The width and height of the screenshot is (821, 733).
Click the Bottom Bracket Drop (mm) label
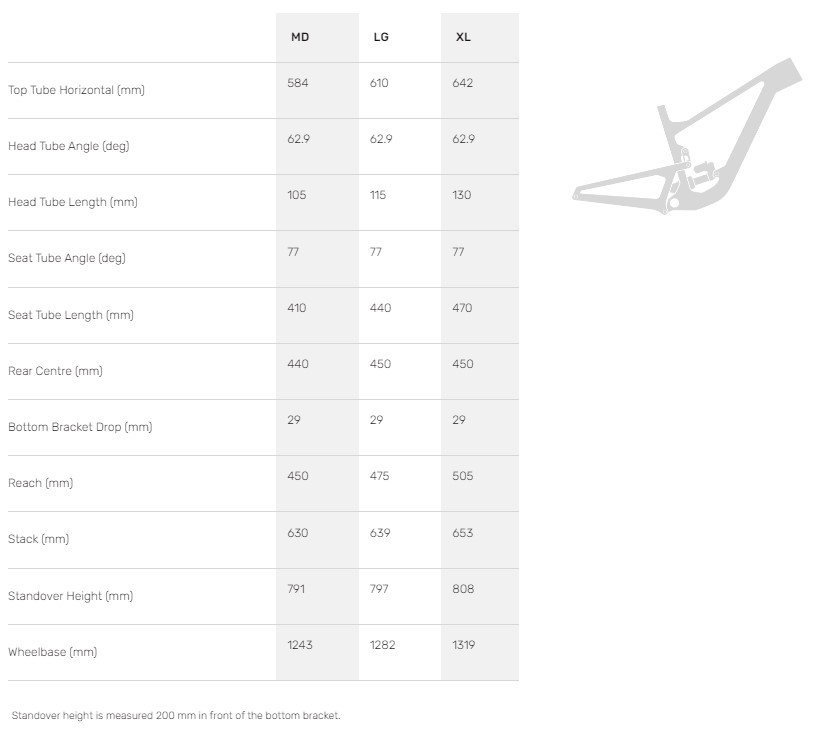80,427
